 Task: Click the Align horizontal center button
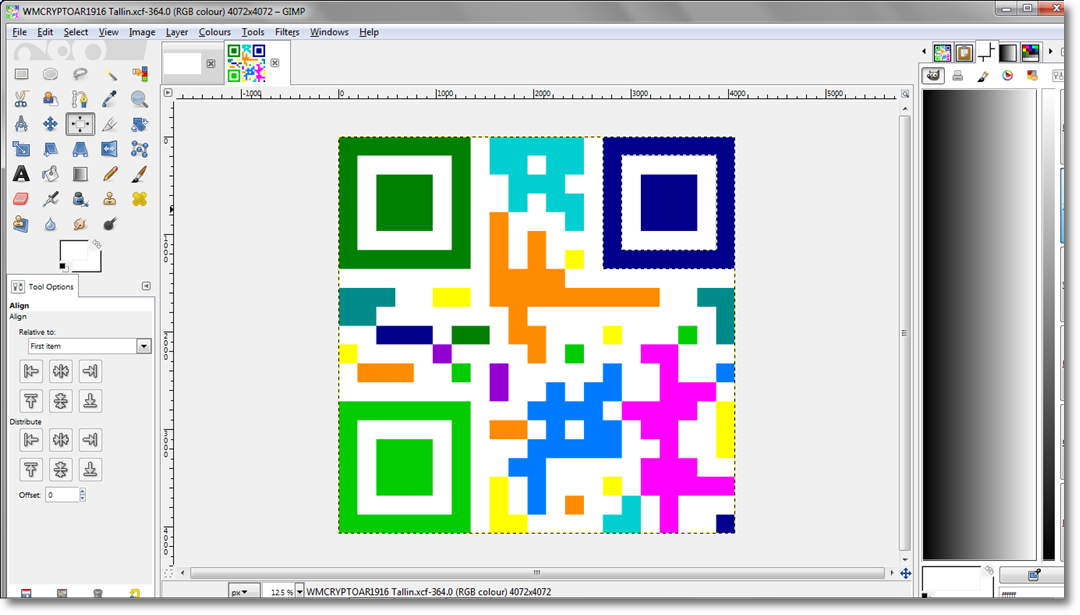[x=61, y=371]
